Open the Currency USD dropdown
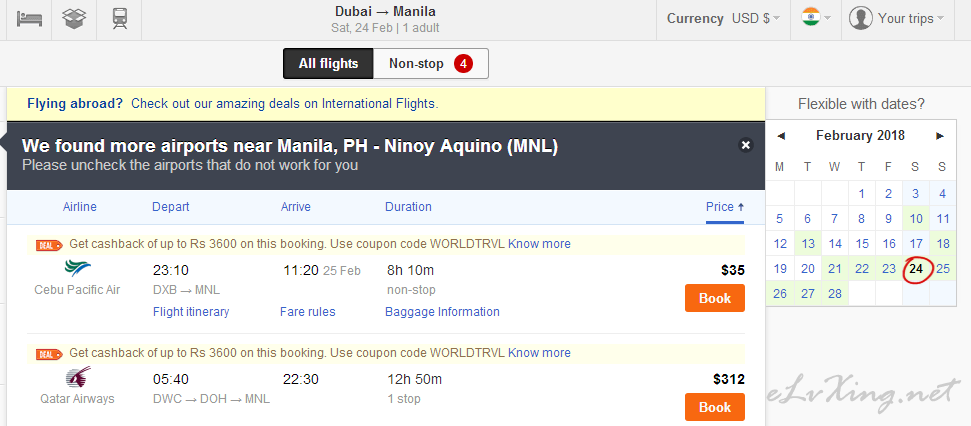Viewport: 971px width, 426px height. click(723, 19)
